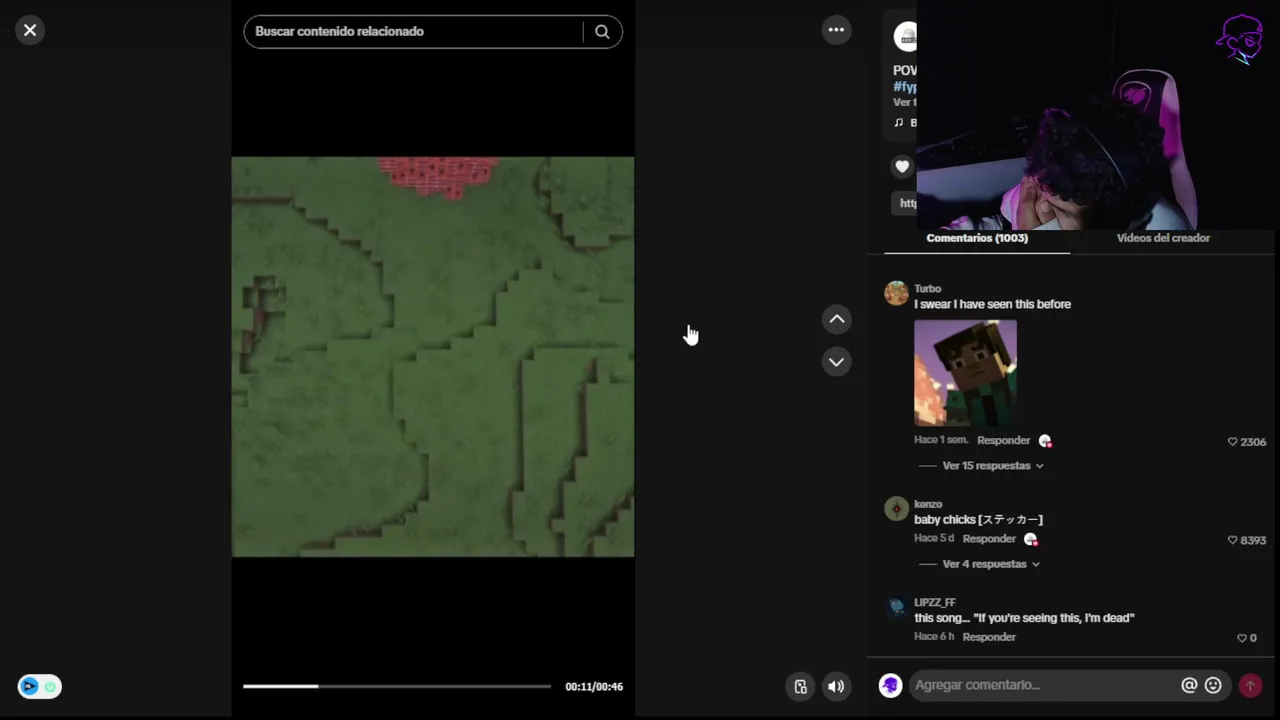The image size is (1280, 720).
Task: Go to next video with down arrow
Action: click(x=836, y=362)
